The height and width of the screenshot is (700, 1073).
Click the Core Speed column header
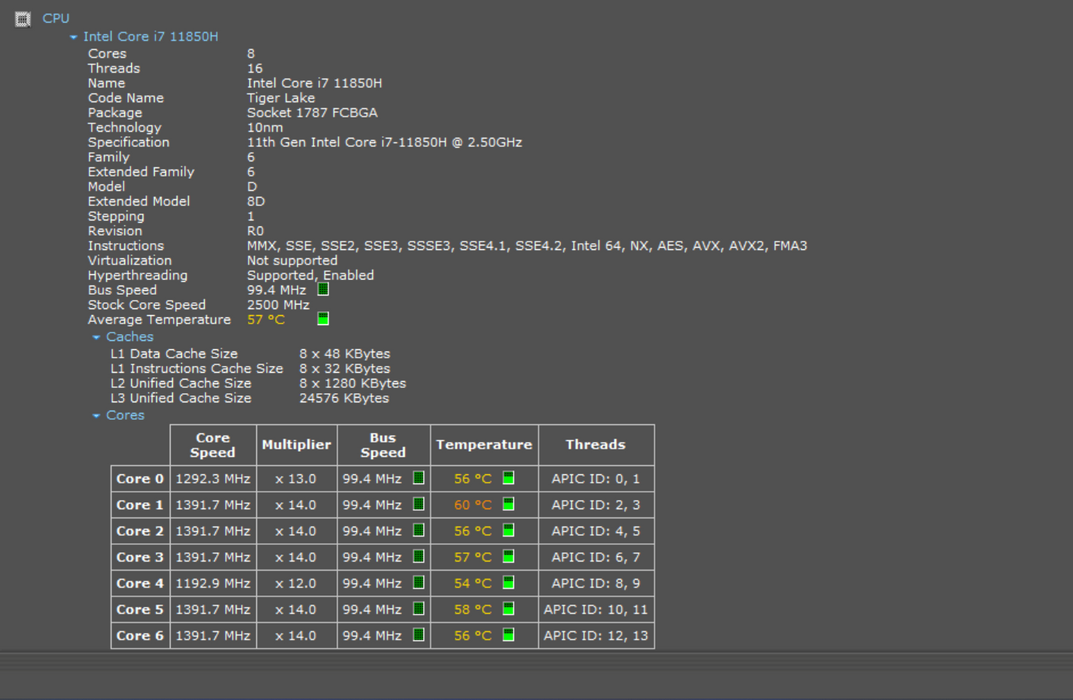213,445
